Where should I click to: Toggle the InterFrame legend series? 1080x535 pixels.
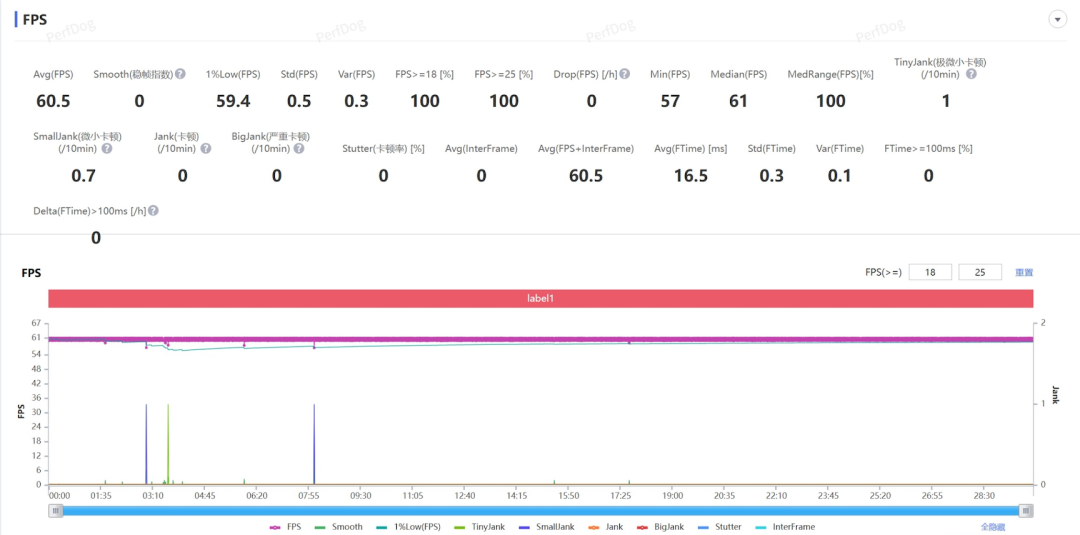click(x=785, y=527)
